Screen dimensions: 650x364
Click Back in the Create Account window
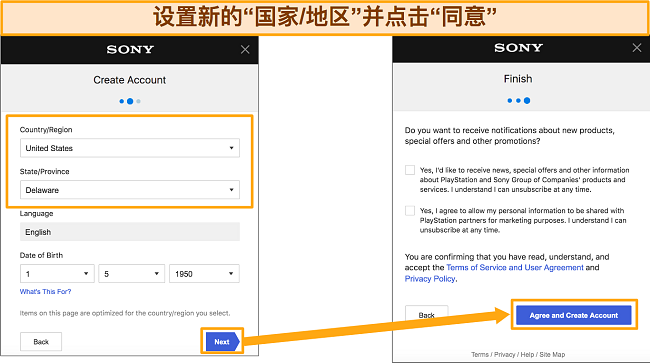pos(41,342)
